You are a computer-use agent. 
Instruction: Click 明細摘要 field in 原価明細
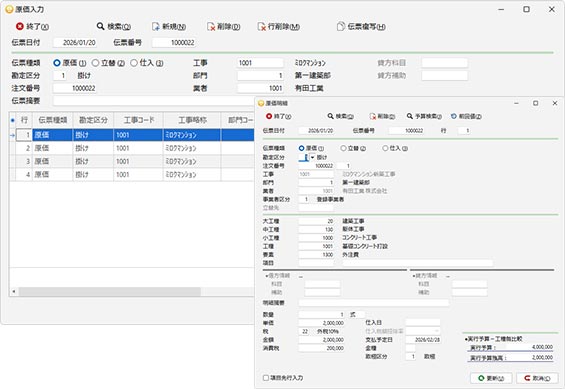tap(374, 303)
